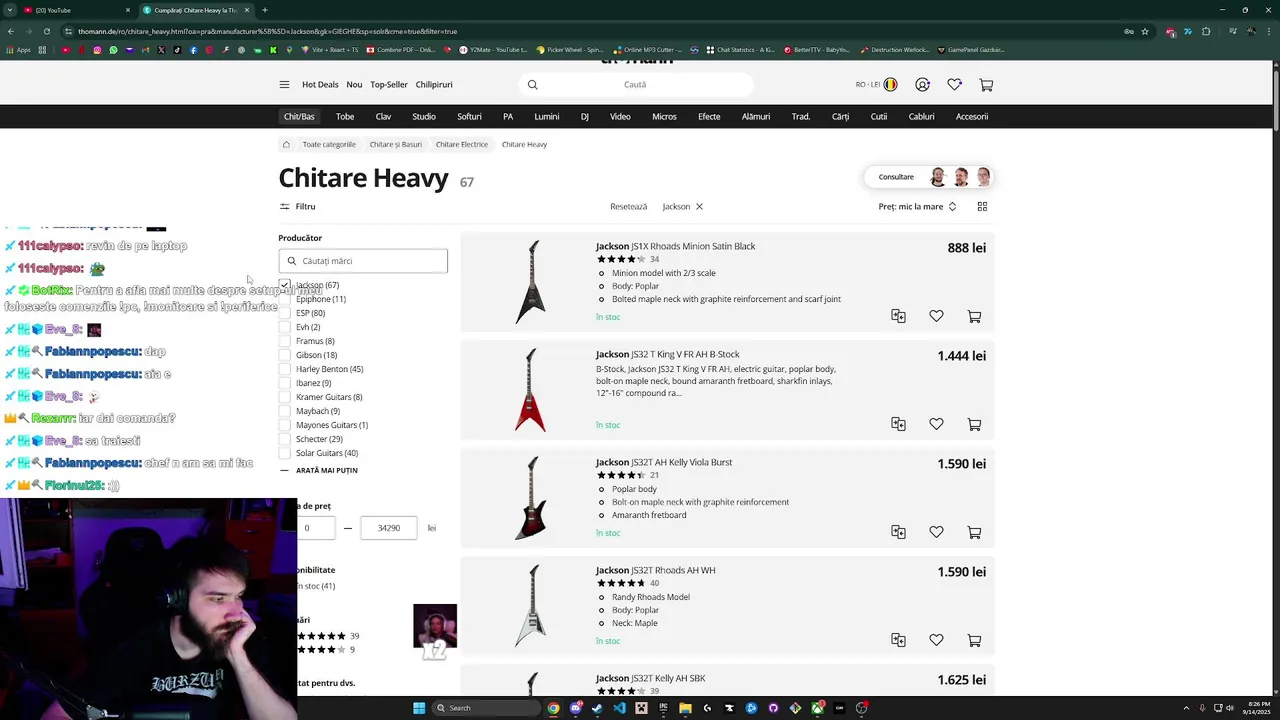The image size is (1280, 720).
Task: Check the Epiphone manufacturer checkbox
Action: tap(285, 299)
